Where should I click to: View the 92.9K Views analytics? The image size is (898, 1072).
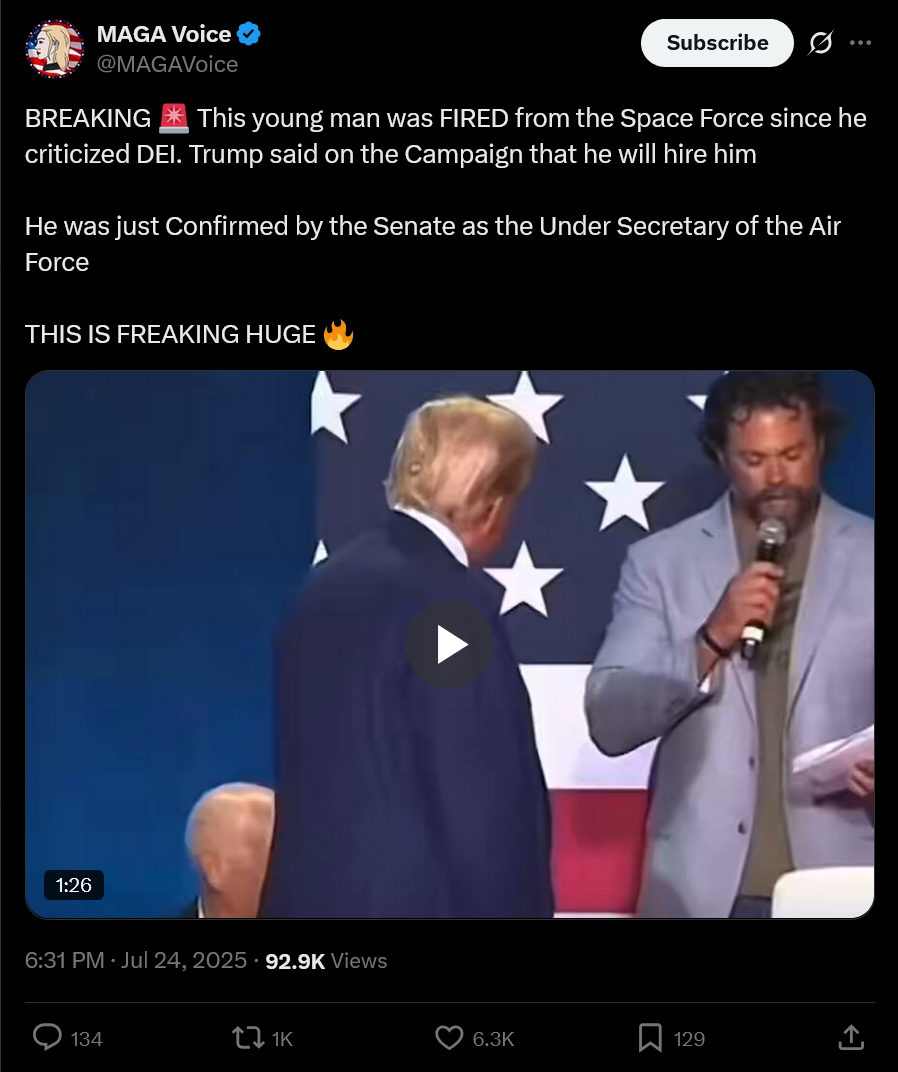pos(326,961)
